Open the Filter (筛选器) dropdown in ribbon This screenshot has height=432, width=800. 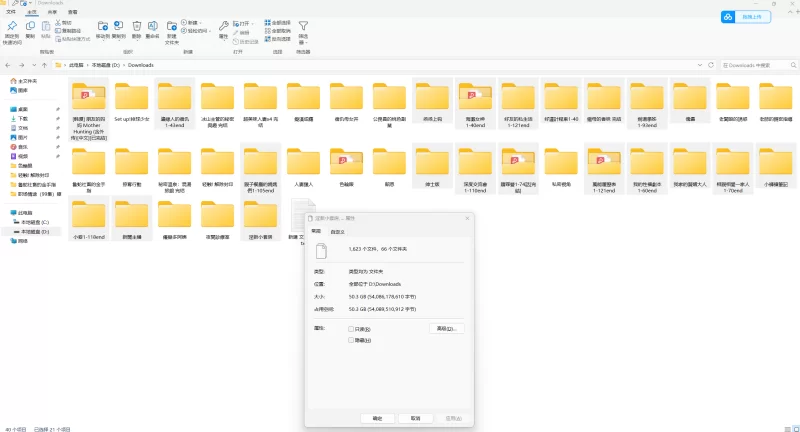click(x=303, y=32)
